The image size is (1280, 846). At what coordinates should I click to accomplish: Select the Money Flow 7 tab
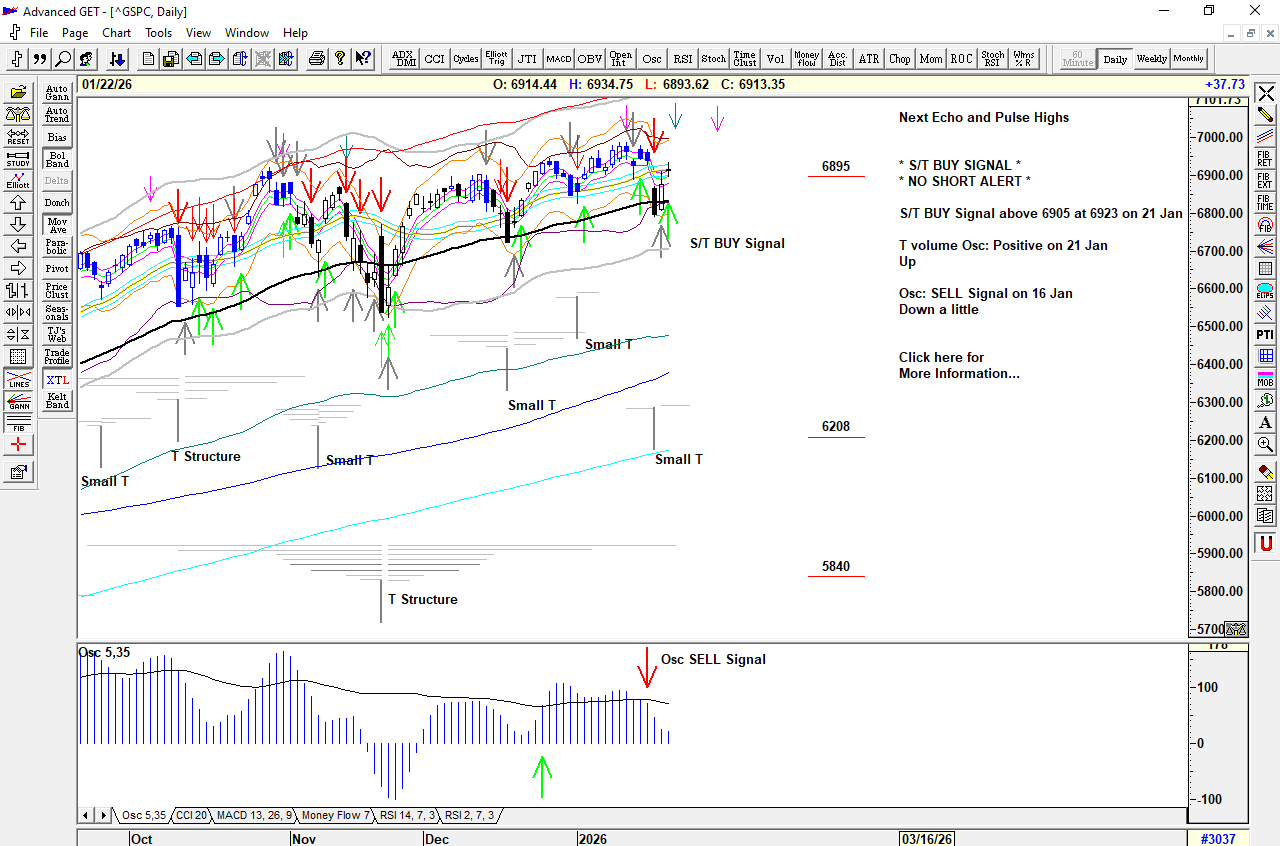tap(336, 816)
